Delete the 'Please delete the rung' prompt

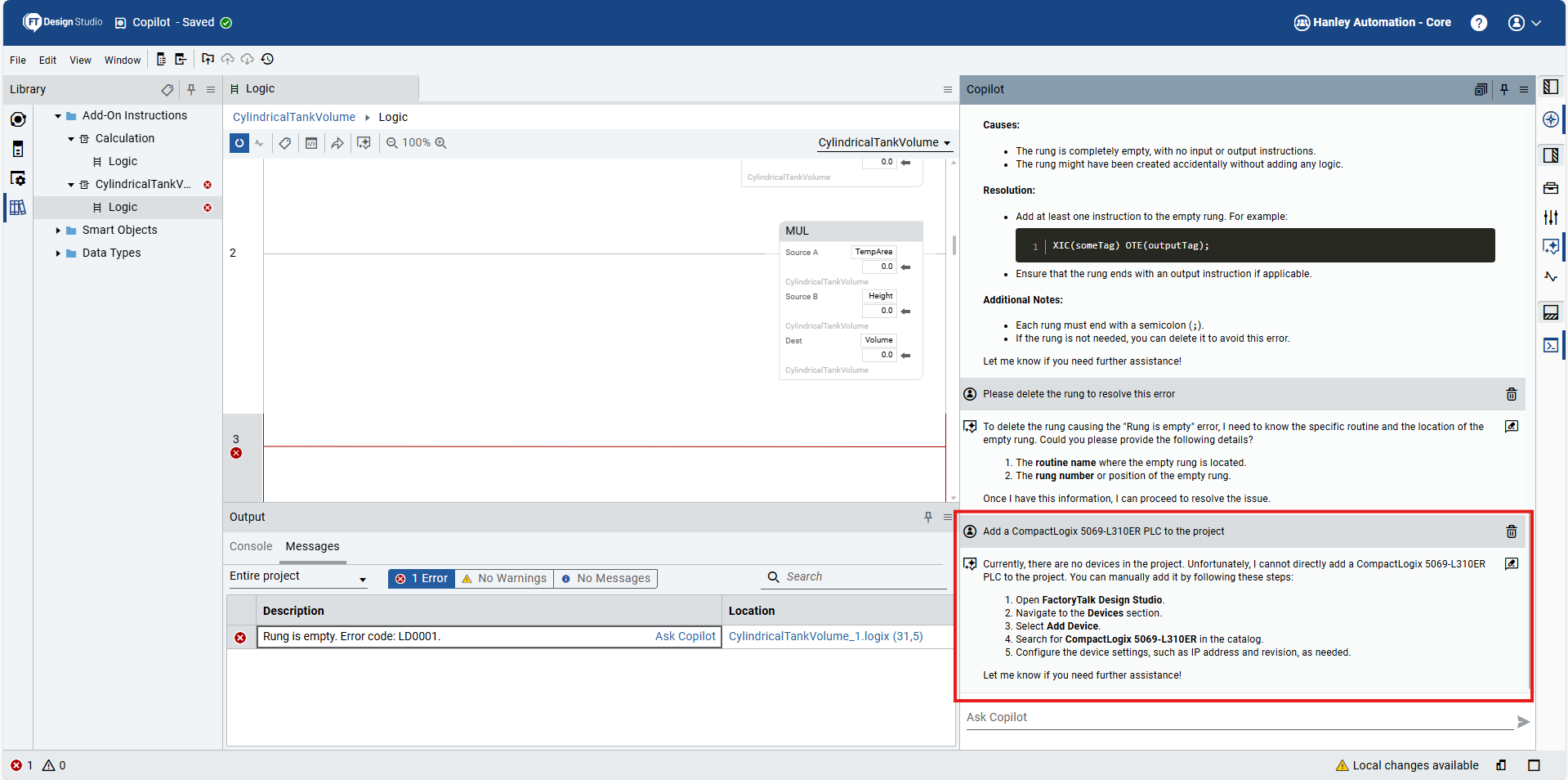click(x=1512, y=394)
